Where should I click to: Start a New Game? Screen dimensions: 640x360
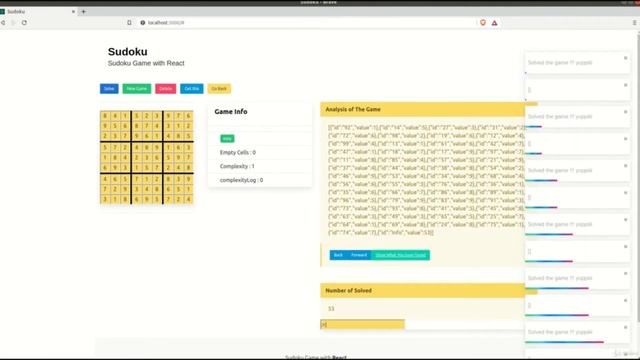coord(137,89)
